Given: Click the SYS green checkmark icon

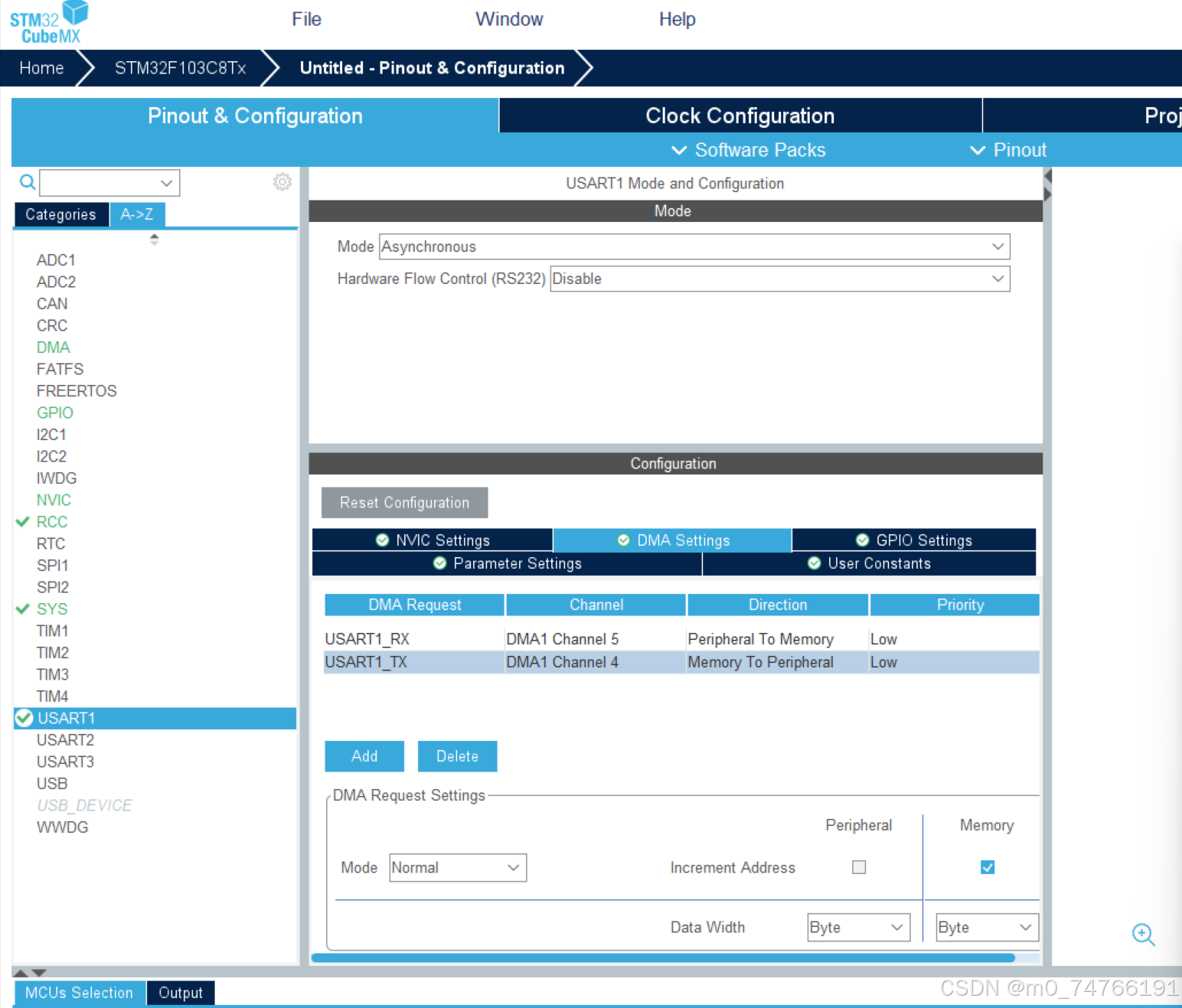Looking at the screenshot, I should coord(23,608).
